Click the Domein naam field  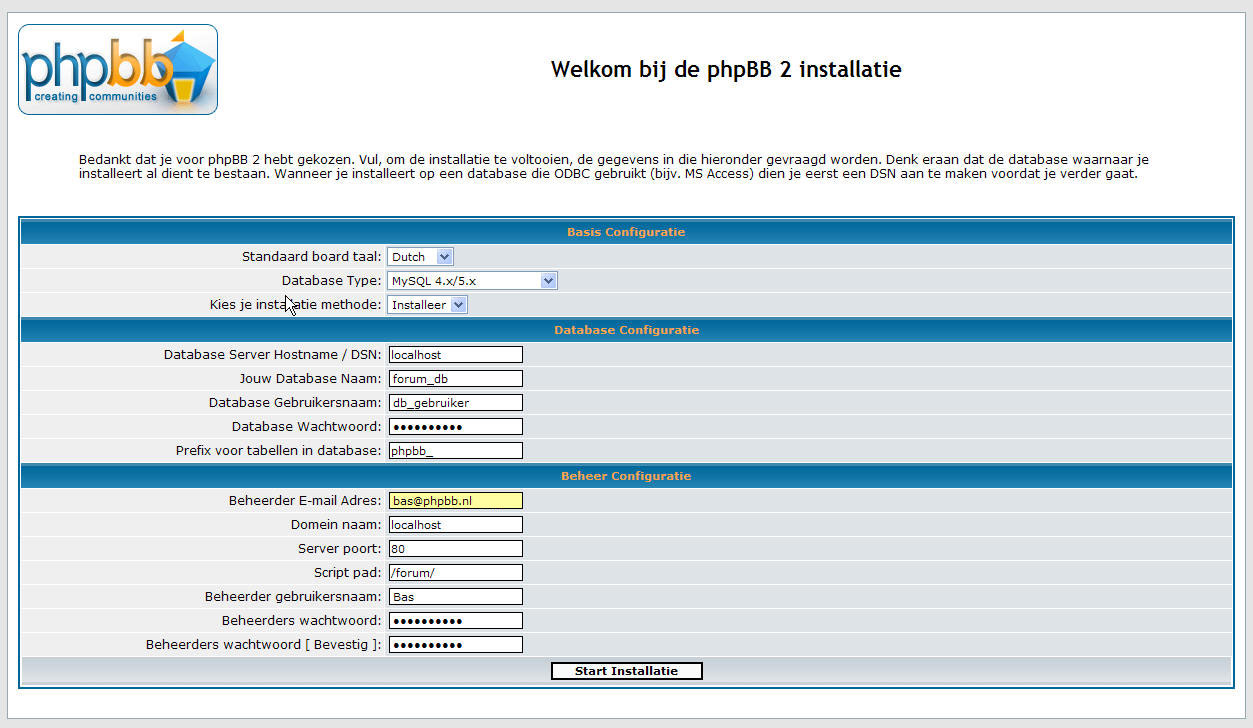pyautogui.click(x=455, y=525)
